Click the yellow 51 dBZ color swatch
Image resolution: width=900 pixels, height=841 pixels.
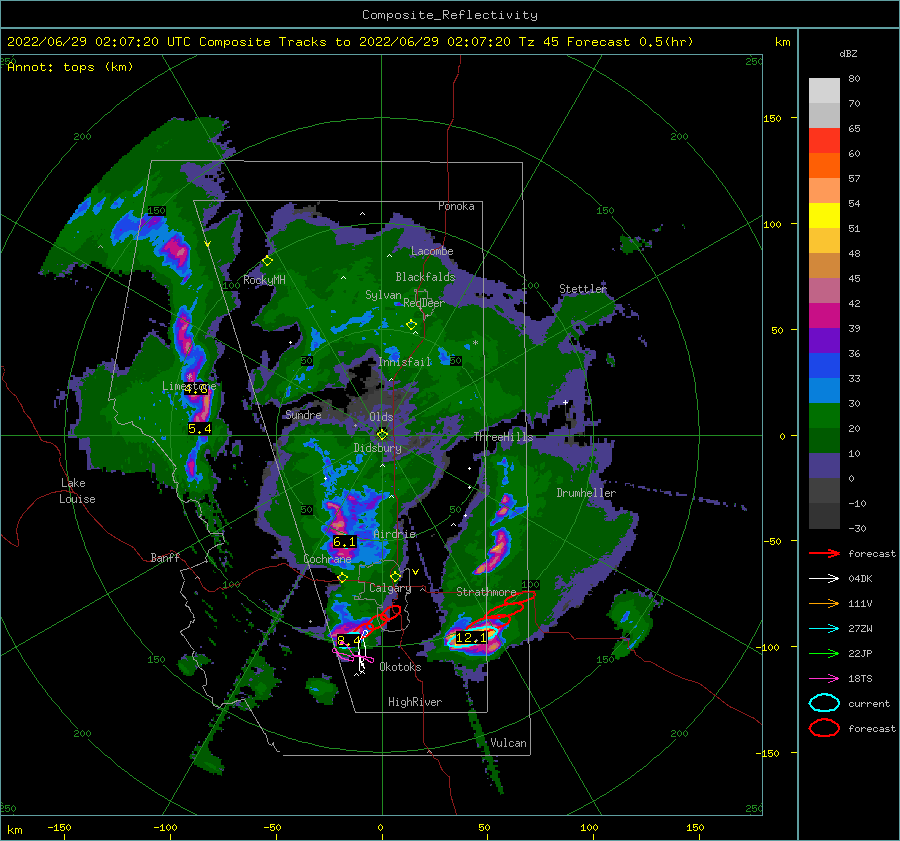pos(824,216)
